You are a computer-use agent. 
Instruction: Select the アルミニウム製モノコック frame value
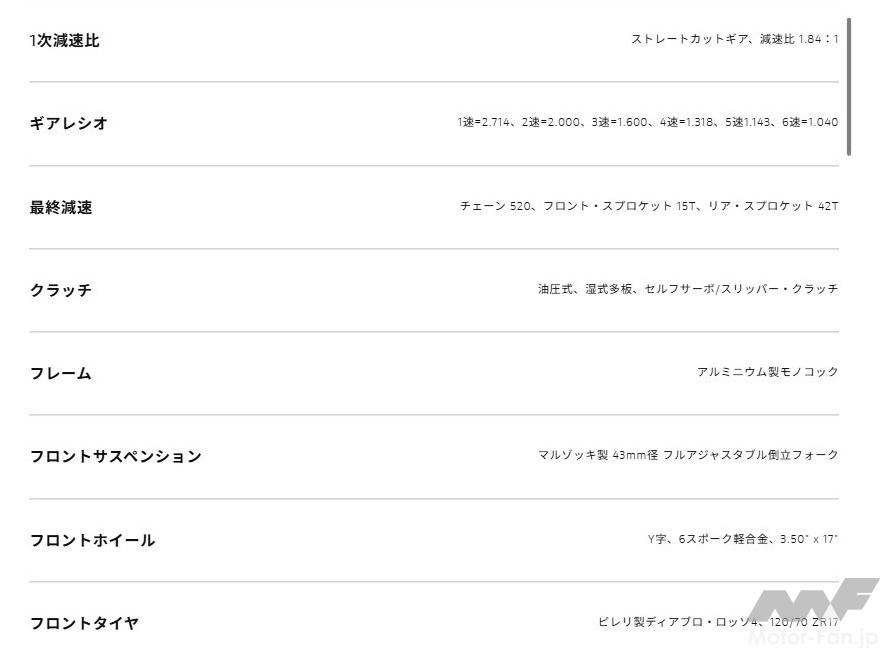[x=767, y=372]
